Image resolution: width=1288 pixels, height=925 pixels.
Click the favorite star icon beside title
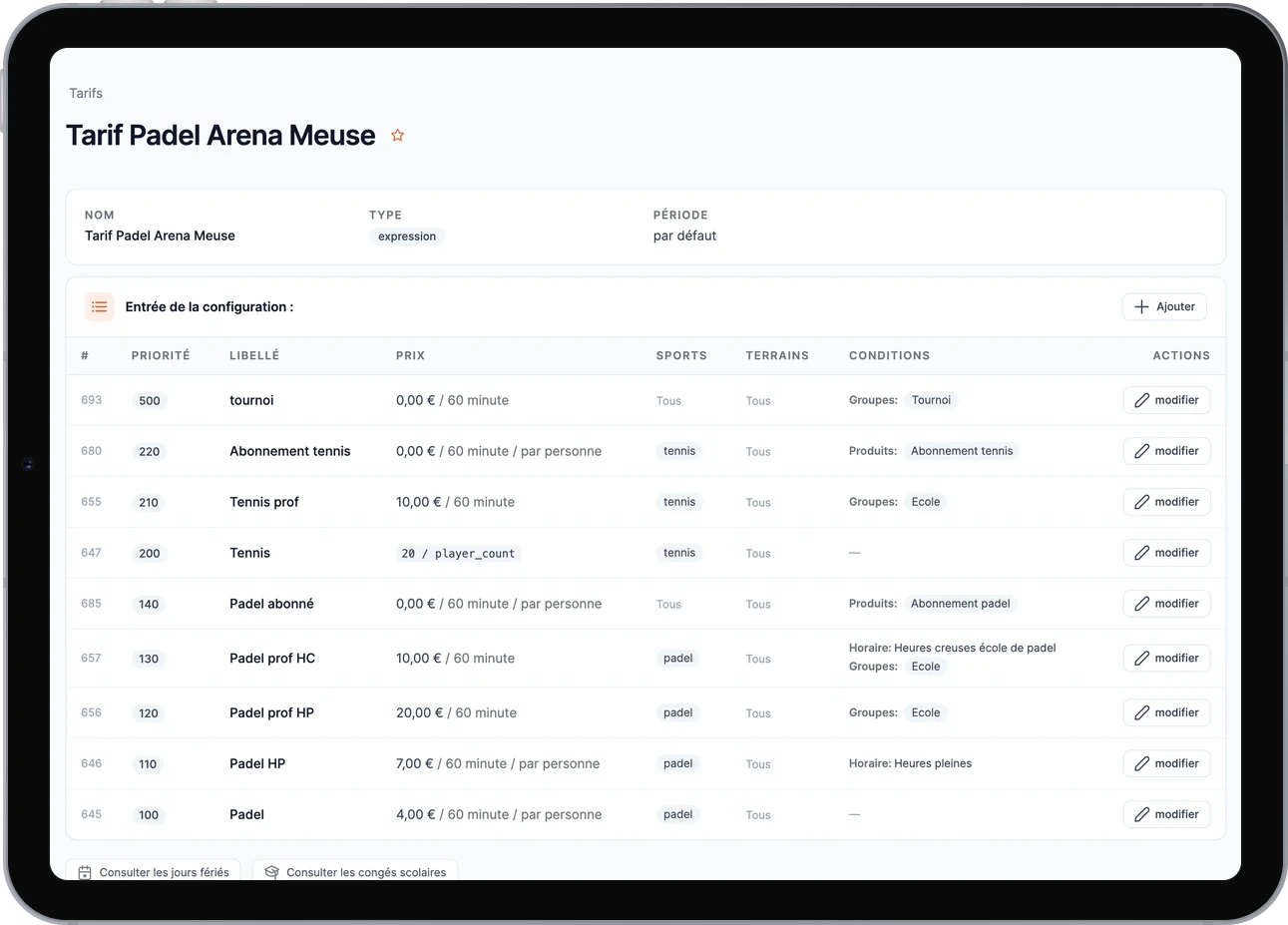coord(397,135)
